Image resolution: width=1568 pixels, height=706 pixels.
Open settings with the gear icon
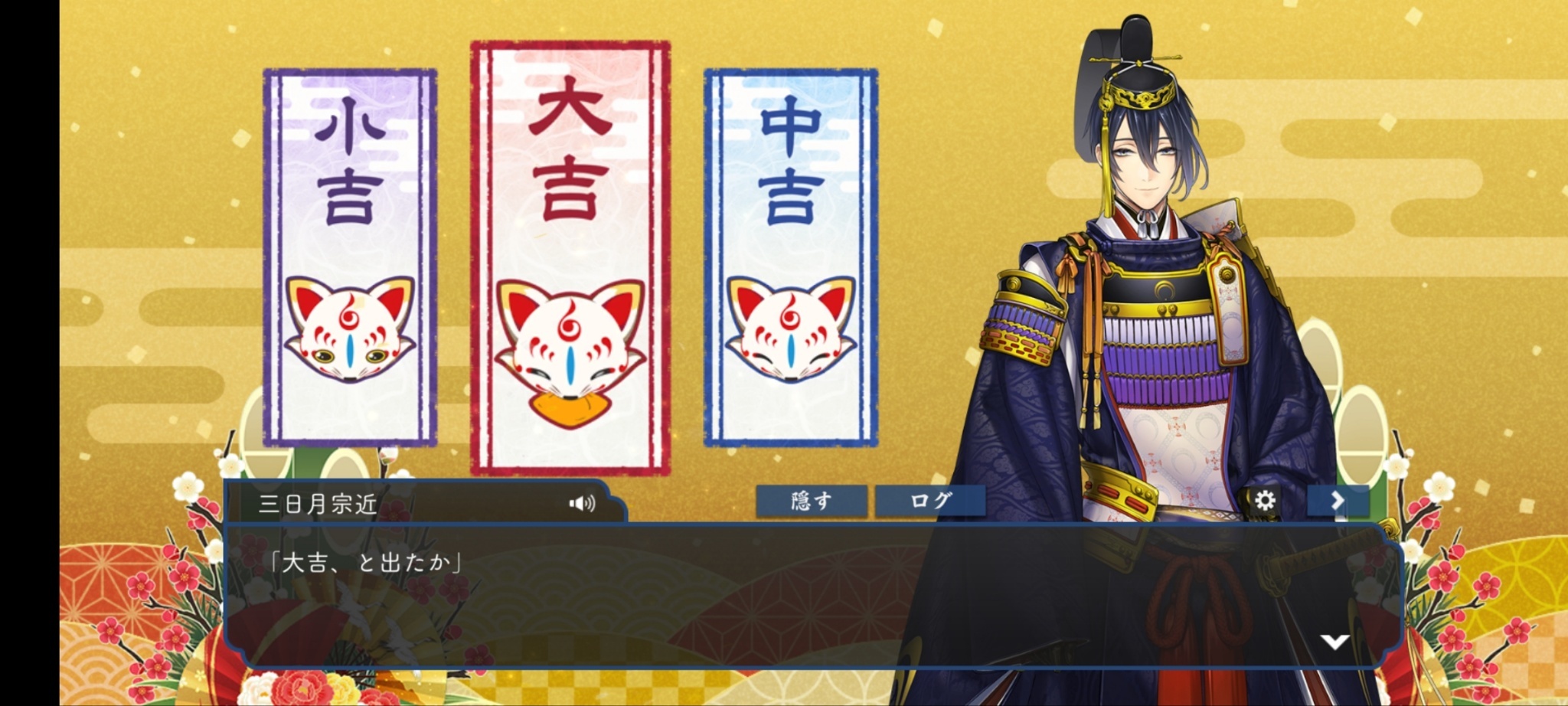(x=1265, y=500)
